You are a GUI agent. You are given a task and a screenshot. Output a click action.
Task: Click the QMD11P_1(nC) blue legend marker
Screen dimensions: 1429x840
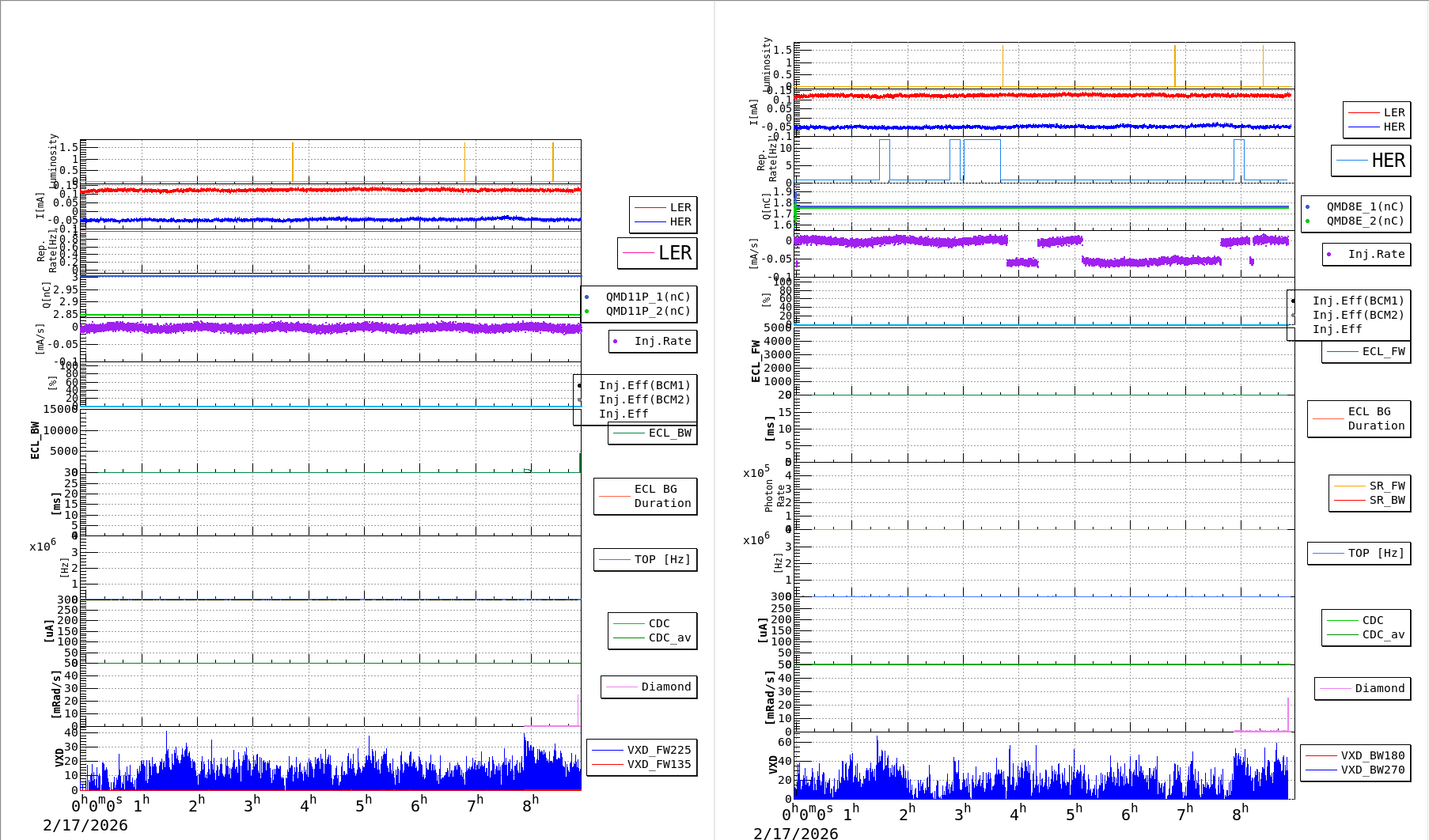(586, 297)
